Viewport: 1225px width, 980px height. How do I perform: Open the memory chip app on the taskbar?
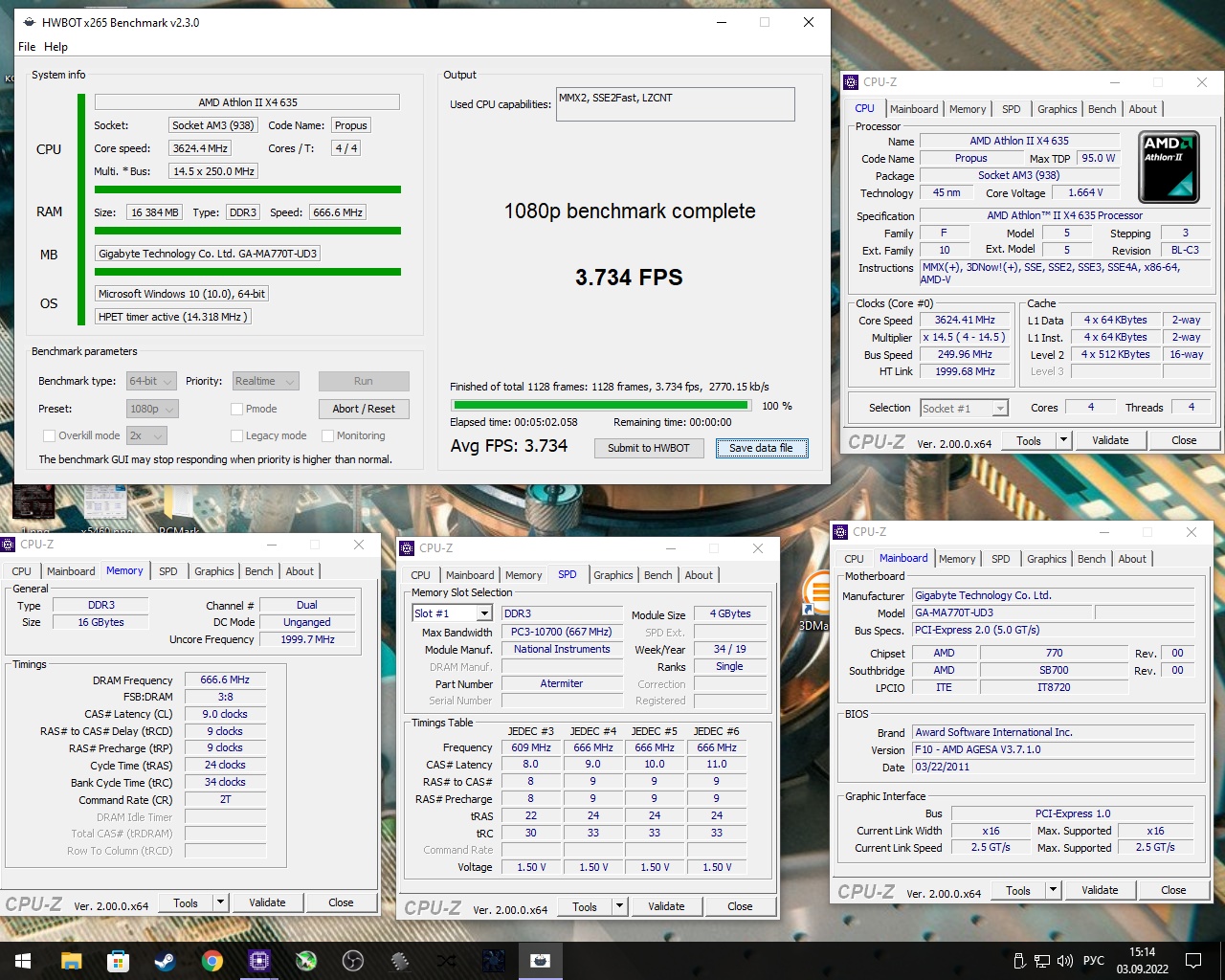click(400, 961)
